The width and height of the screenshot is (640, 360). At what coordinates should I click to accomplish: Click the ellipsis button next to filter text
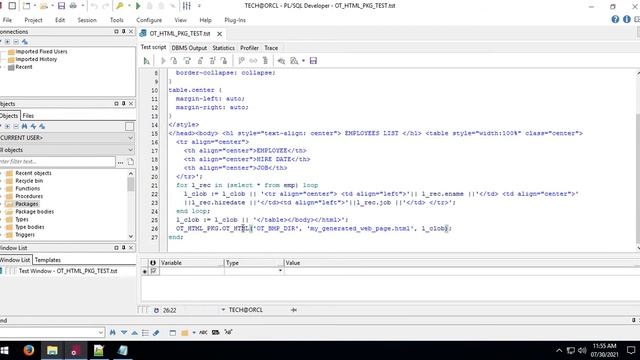[x=120, y=162]
